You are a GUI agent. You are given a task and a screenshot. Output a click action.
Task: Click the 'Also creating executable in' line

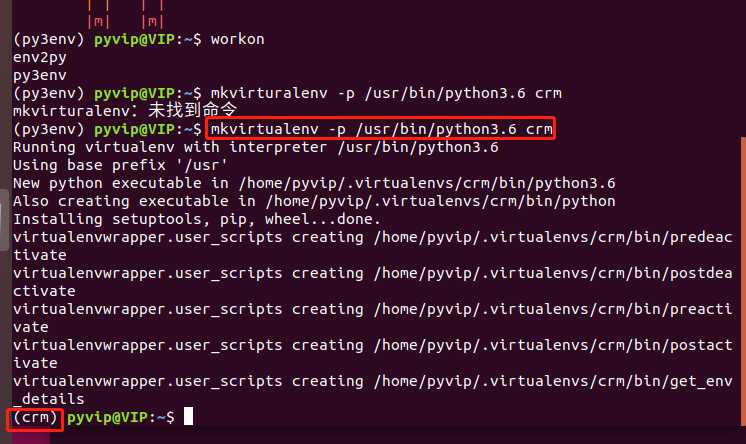click(314, 201)
